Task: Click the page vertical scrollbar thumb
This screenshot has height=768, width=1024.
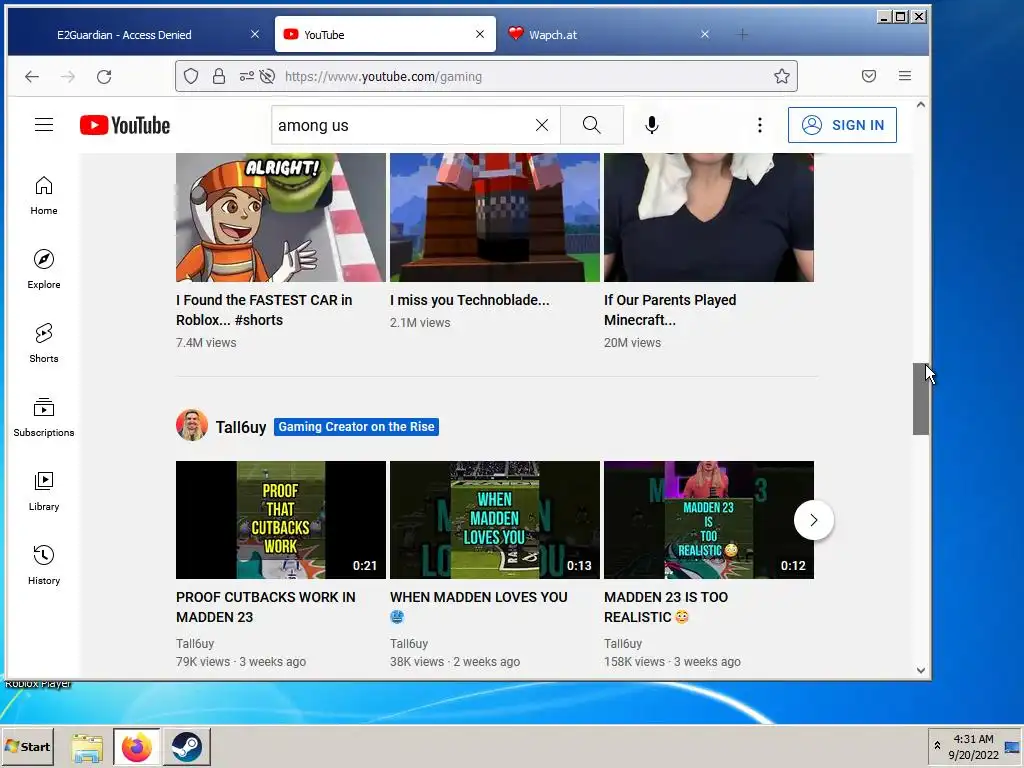Action: click(x=921, y=399)
